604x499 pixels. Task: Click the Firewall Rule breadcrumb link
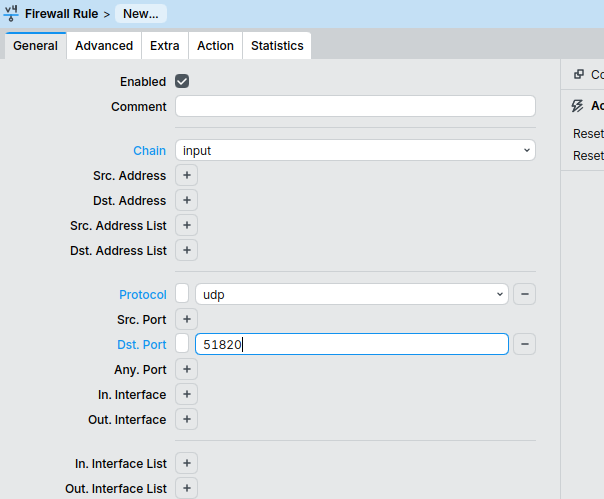pos(61,14)
